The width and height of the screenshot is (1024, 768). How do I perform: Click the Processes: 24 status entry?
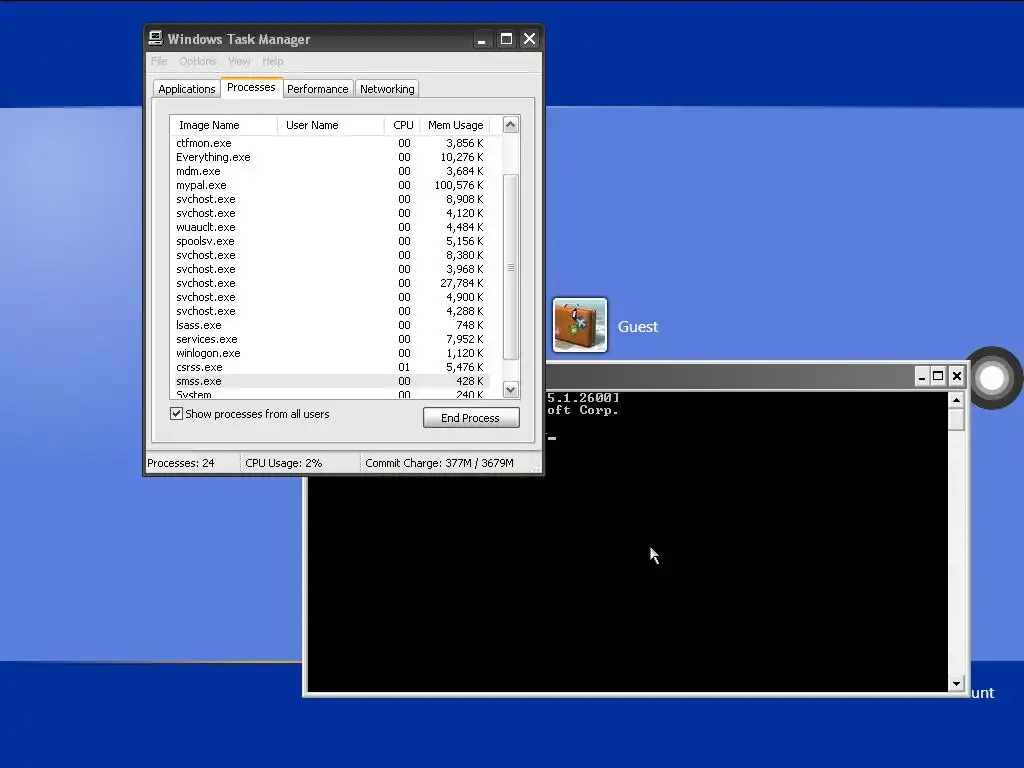(181, 463)
